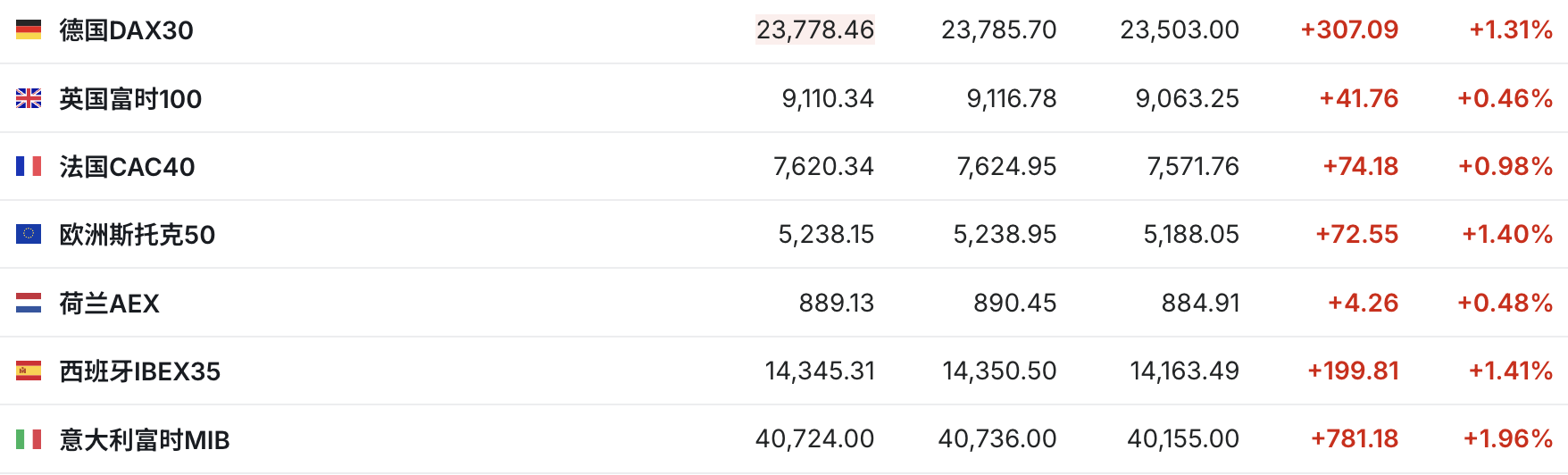This screenshot has width=1568, height=475.
Task: Open the 法国CAC40 index link
Action: [127, 167]
